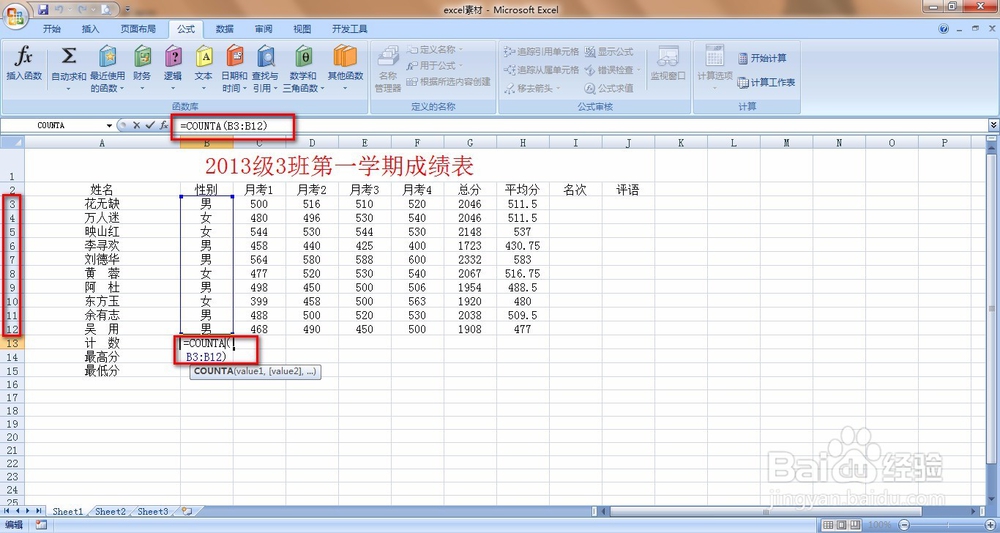Expand the 自动求和 dropdown arrow
This screenshot has width=1000, height=533.
click(x=68, y=88)
